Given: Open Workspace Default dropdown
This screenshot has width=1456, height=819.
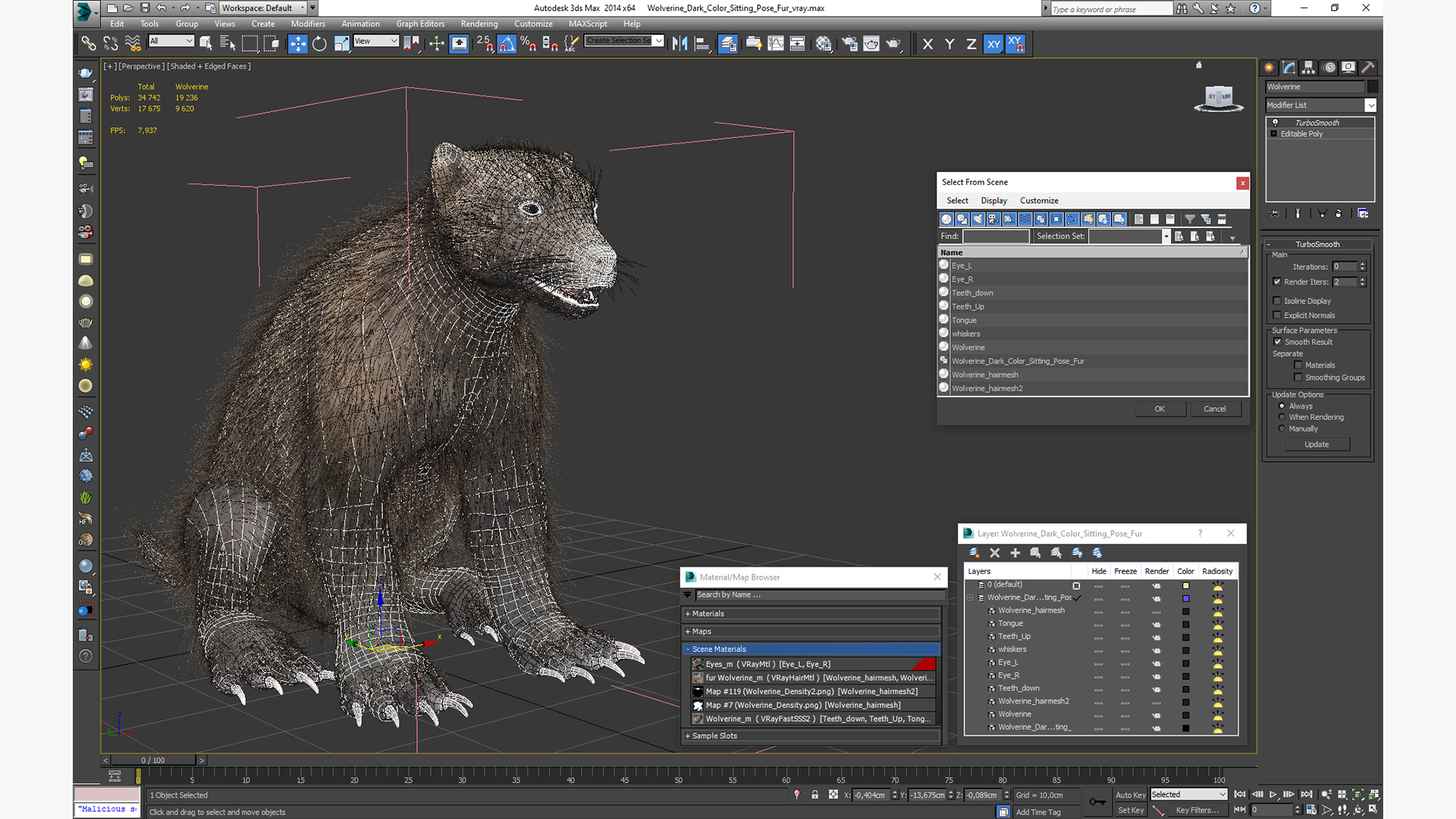Looking at the screenshot, I should [262, 8].
